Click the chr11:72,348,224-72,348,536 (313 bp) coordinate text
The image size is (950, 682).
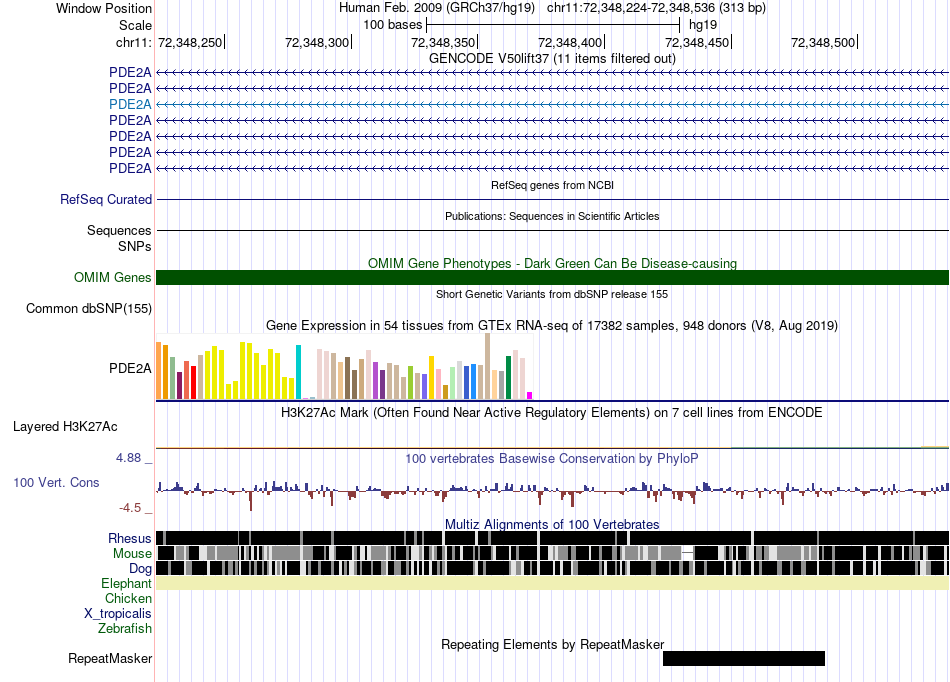coord(656,8)
